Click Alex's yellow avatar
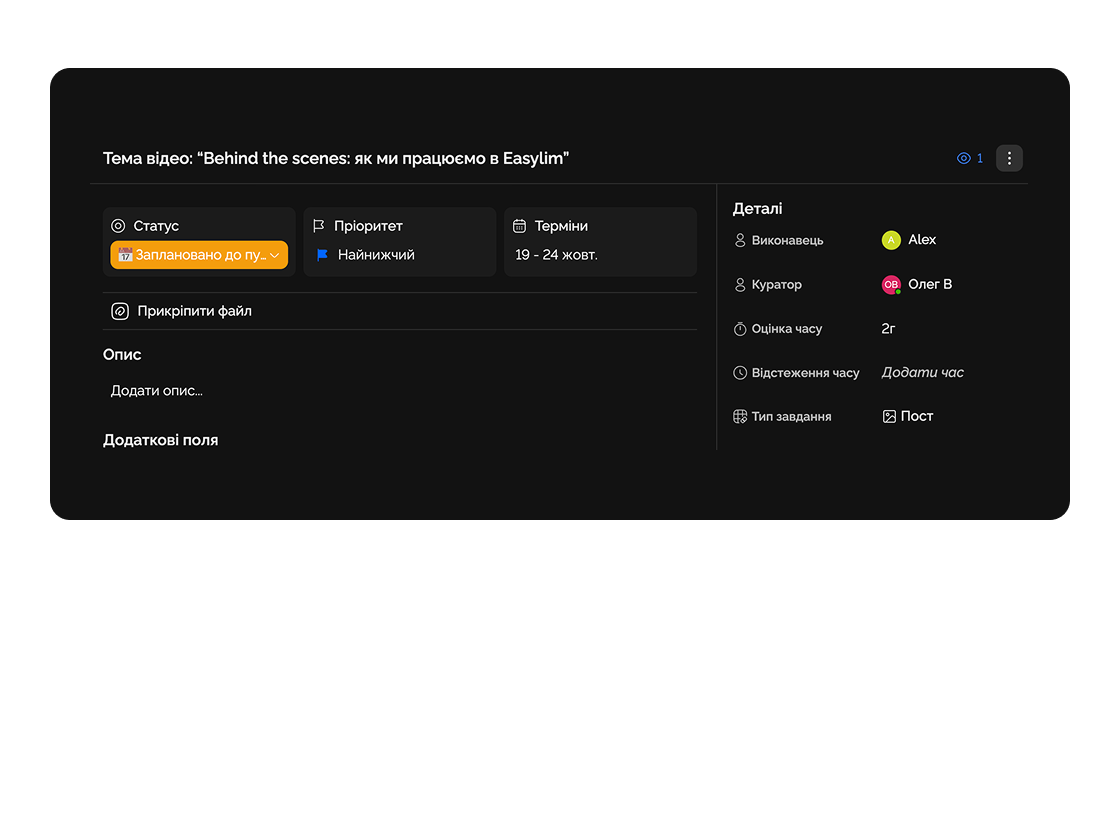1118x838 pixels. click(891, 240)
